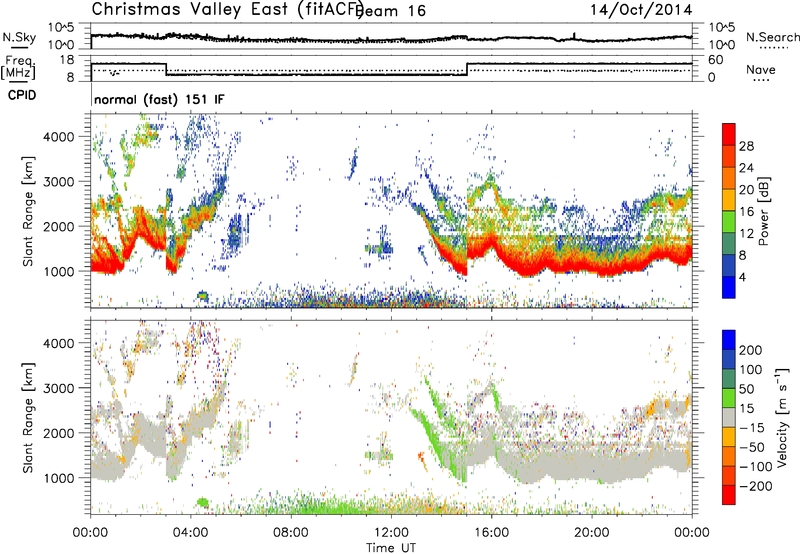Click the '50' tick on Velocity color bar
The width and height of the screenshot is (800, 554).
point(746,389)
